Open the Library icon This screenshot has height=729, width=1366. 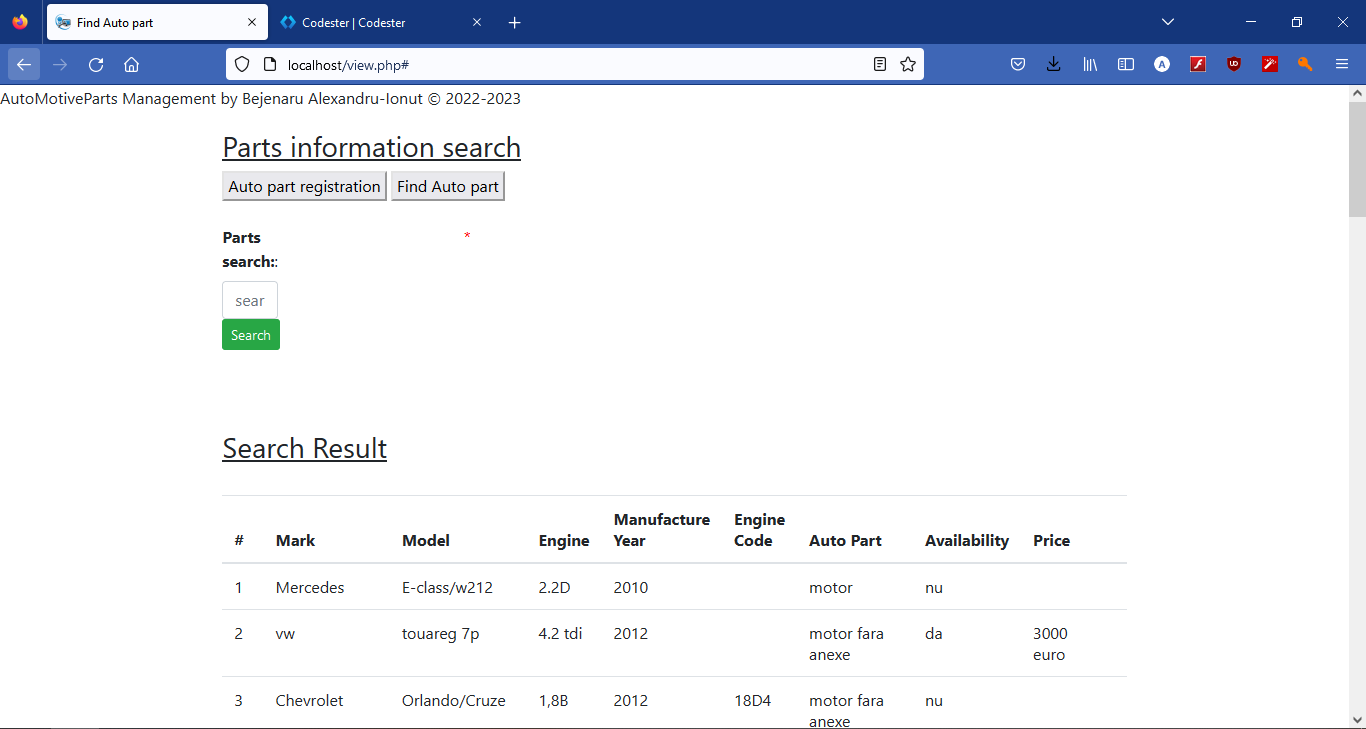(x=1089, y=63)
